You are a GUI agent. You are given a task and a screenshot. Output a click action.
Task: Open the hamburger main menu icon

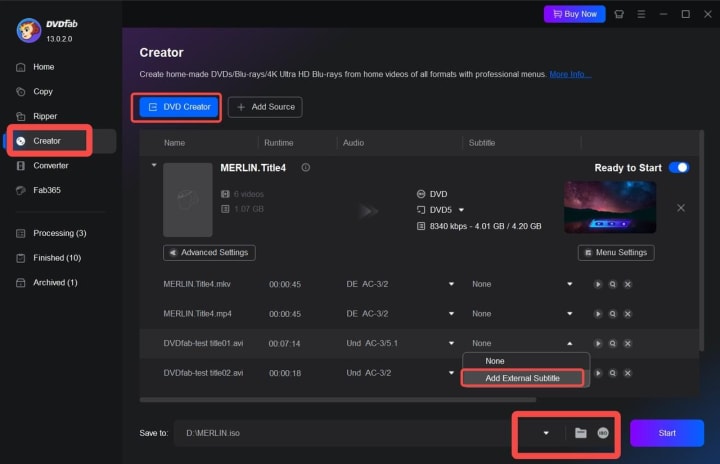click(641, 14)
